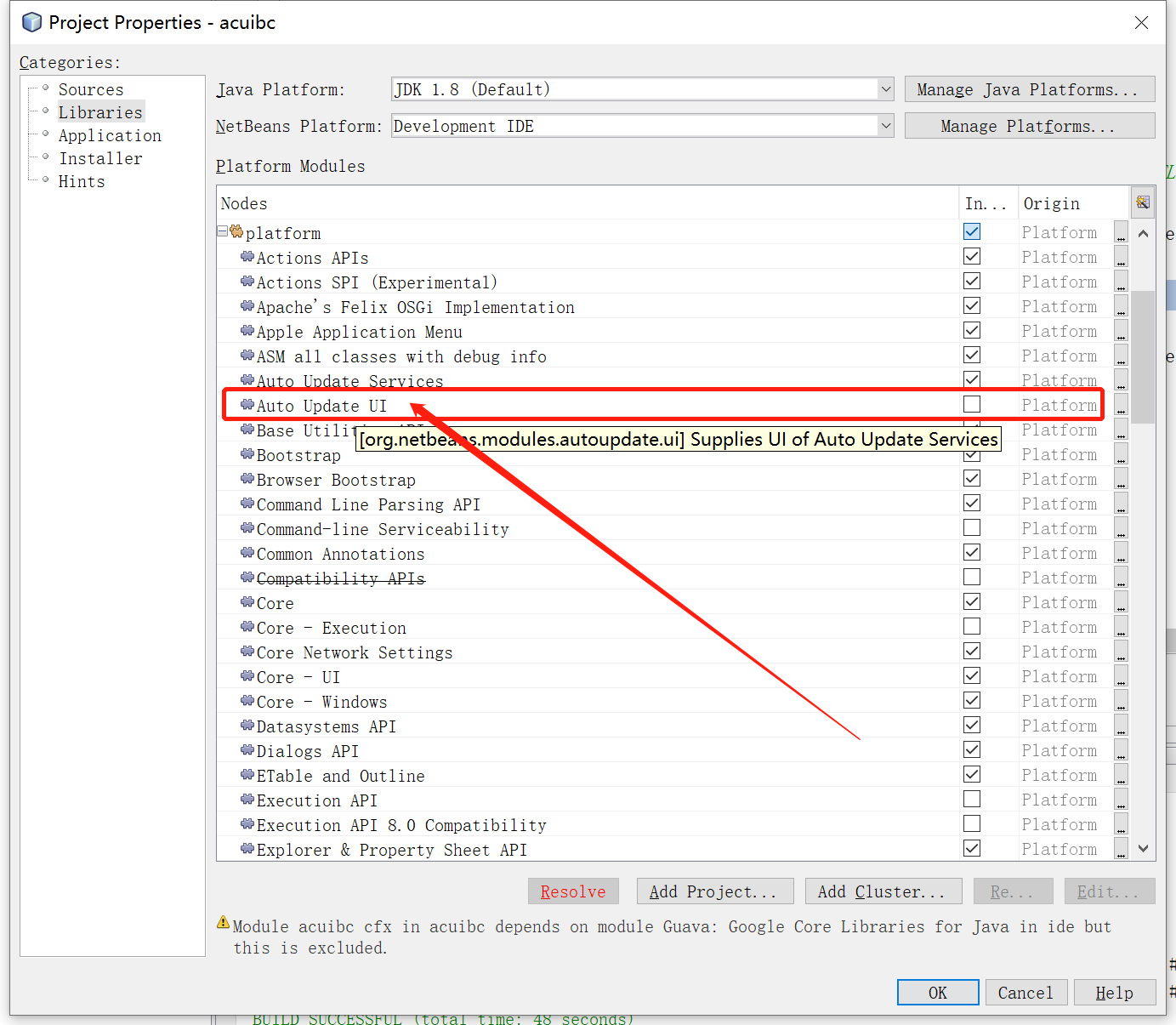Open the column chooser icon in the table header
This screenshot has height=1025, width=1176.
coord(1143,202)
